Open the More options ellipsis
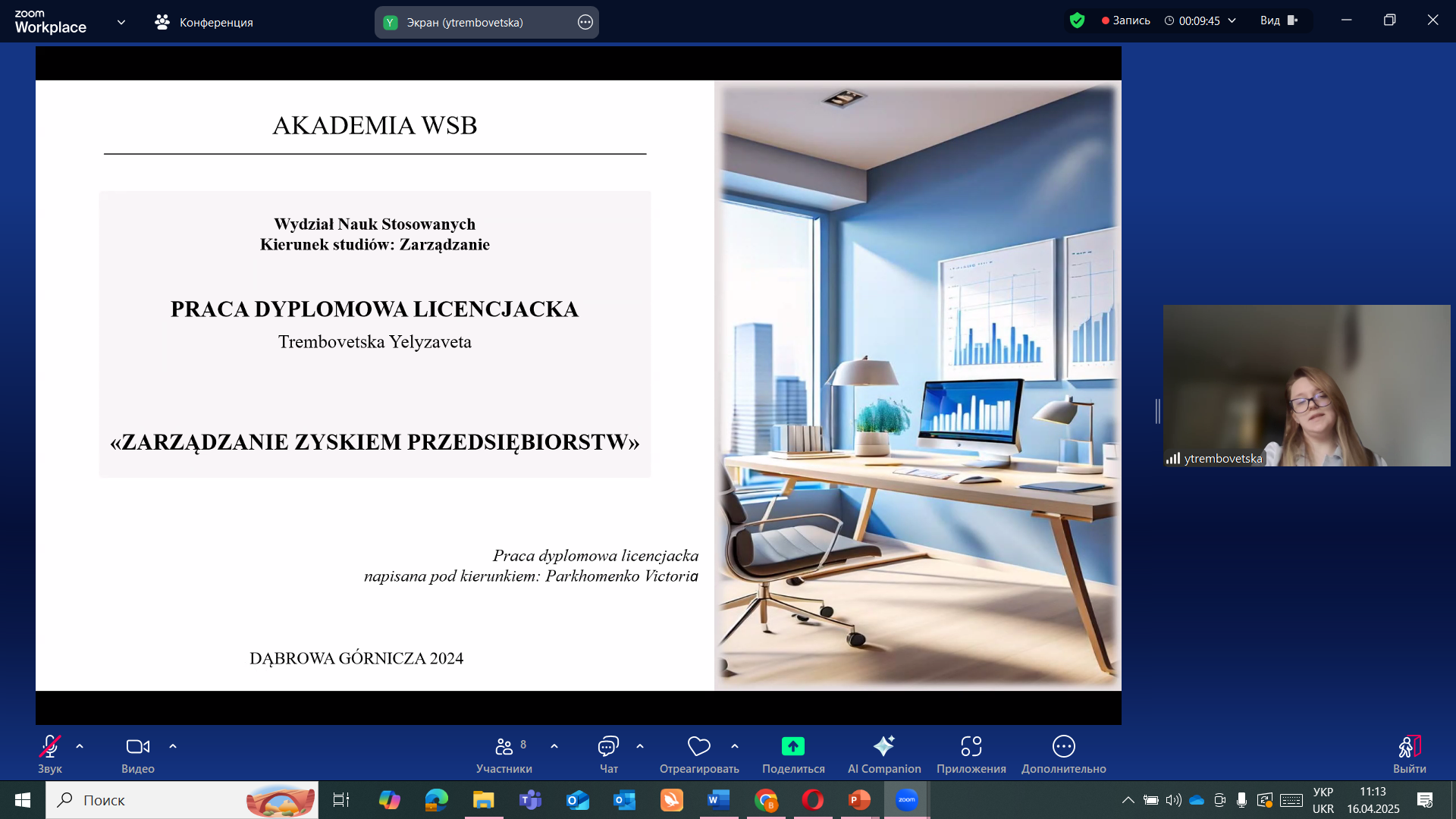 [x=1063, y=747]
